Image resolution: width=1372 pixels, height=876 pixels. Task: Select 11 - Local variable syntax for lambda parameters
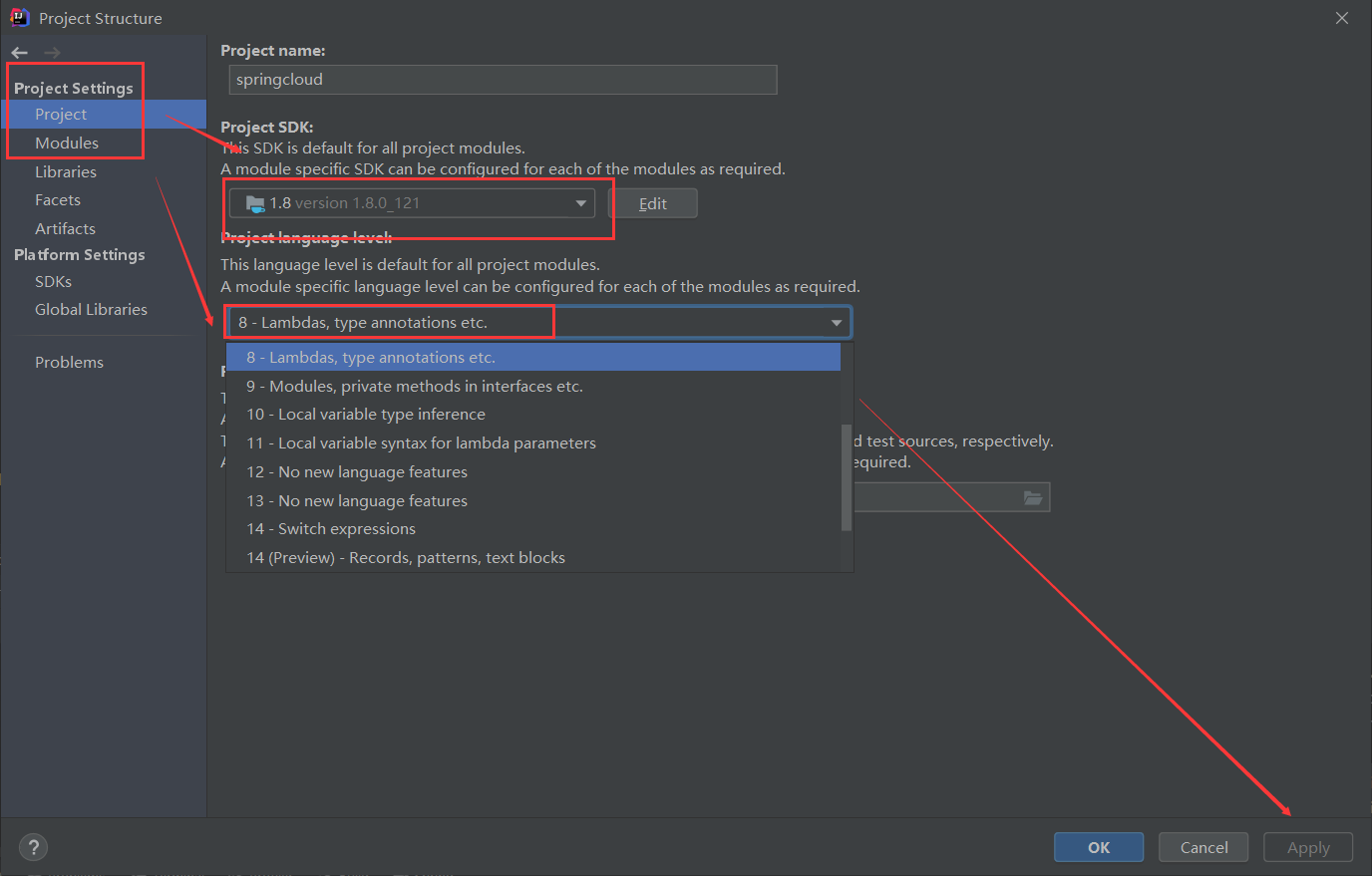421,442
